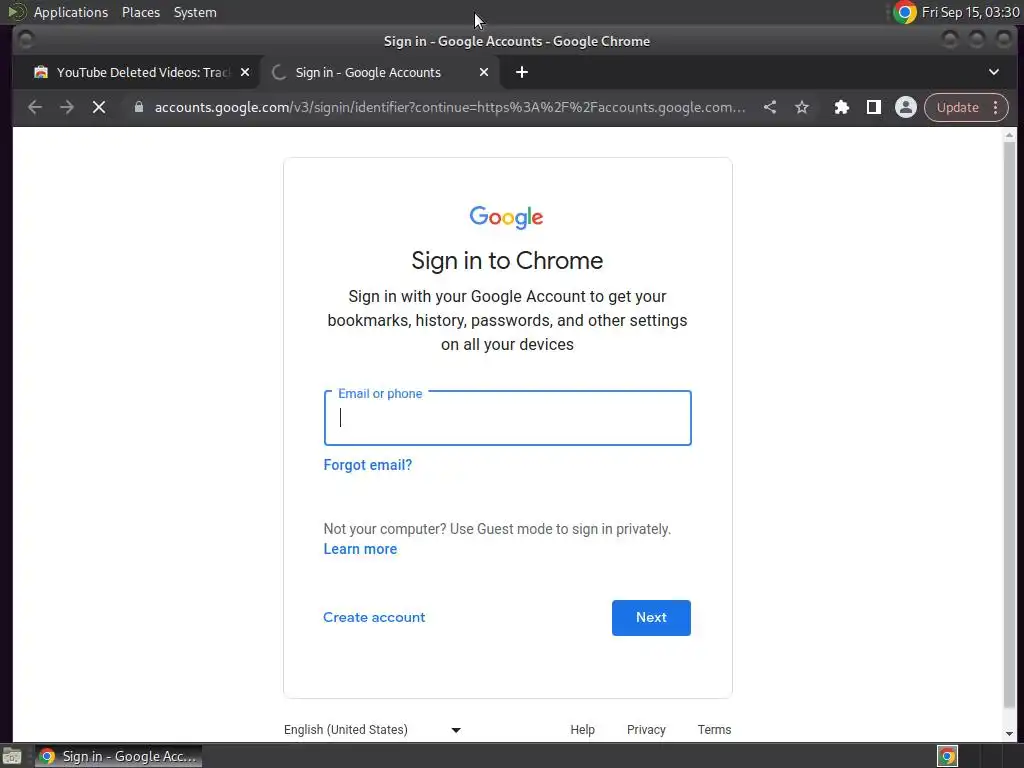Click the Google logo

pos(506,217)
